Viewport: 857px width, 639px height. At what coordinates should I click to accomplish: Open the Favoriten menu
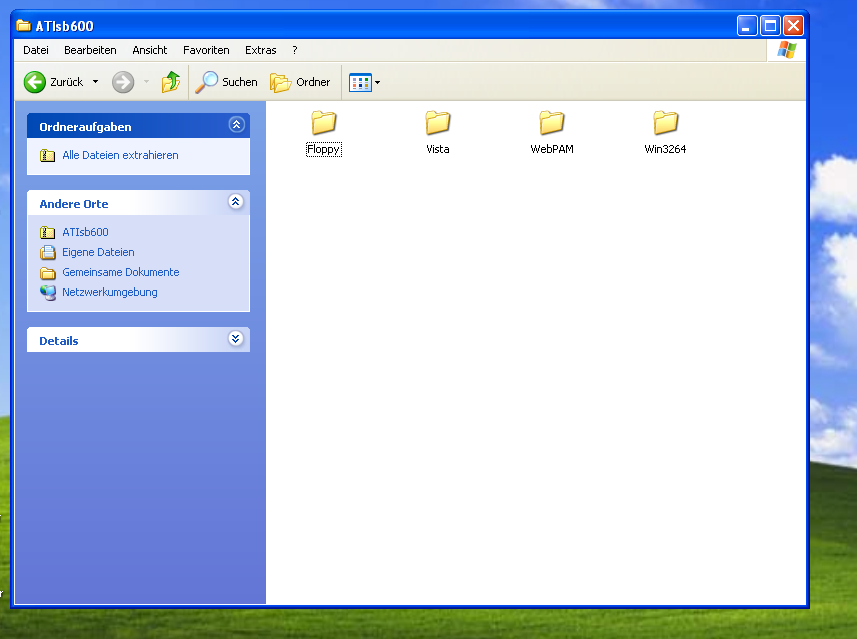click(206, 50)
